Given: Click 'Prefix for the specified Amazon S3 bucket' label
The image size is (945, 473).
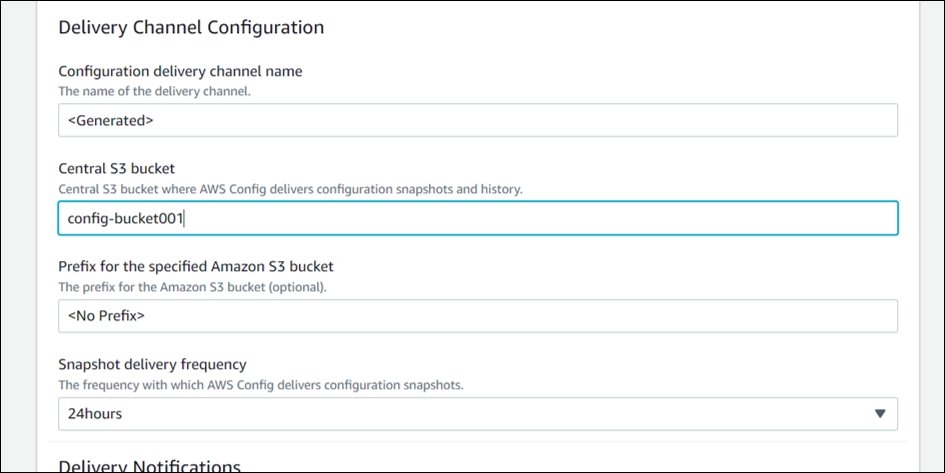Looking at the screenshot, I should (196, 267).
